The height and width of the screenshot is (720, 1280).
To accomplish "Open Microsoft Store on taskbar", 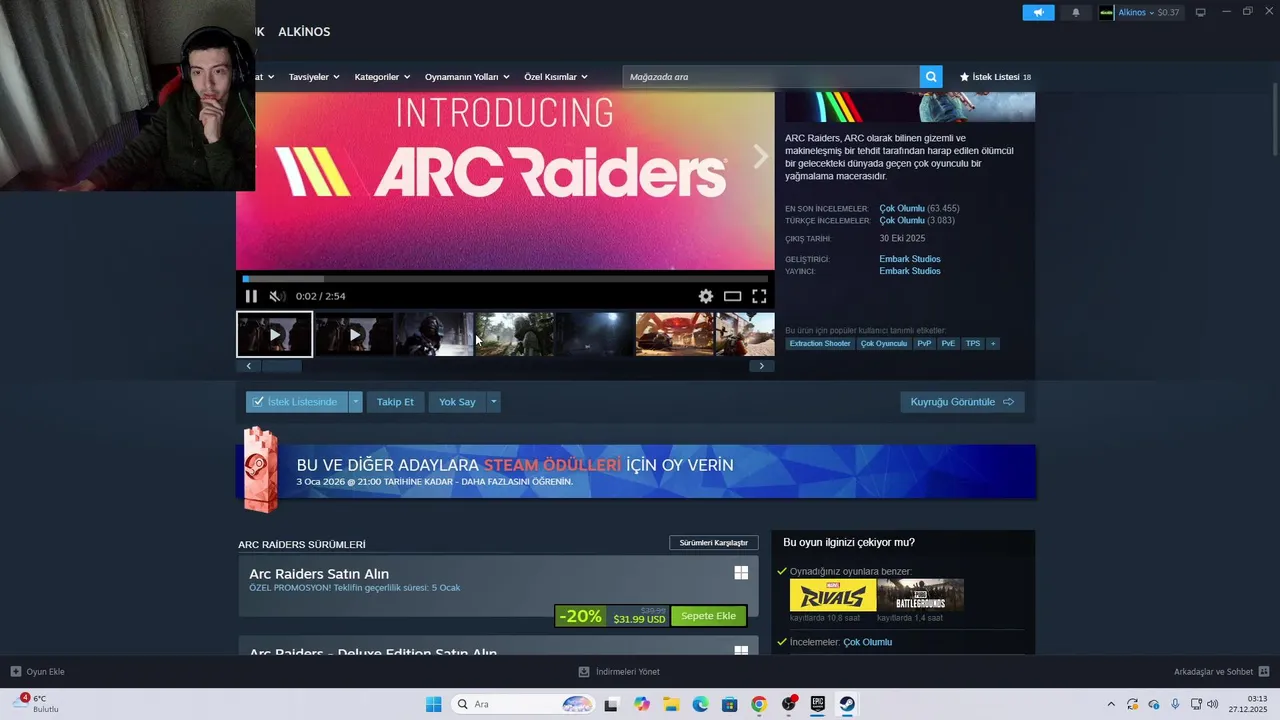I will click(730, 704).
